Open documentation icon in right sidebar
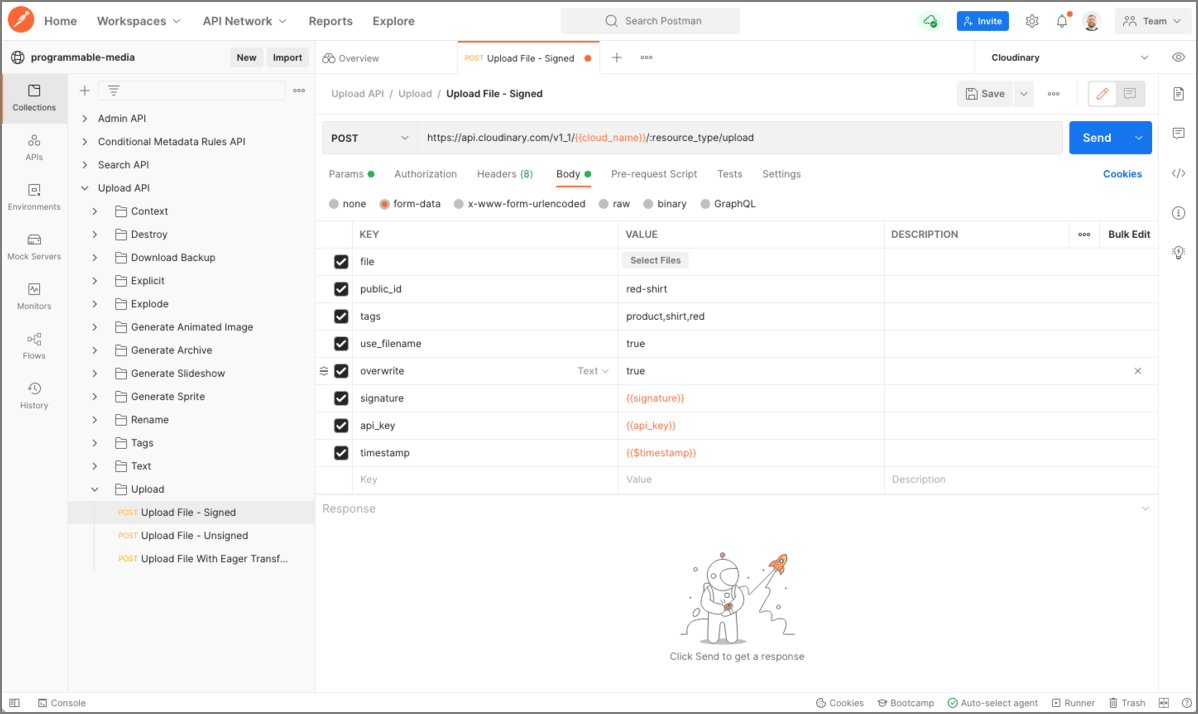This screenshot has width=1198, height=714. coord(1178,94)
